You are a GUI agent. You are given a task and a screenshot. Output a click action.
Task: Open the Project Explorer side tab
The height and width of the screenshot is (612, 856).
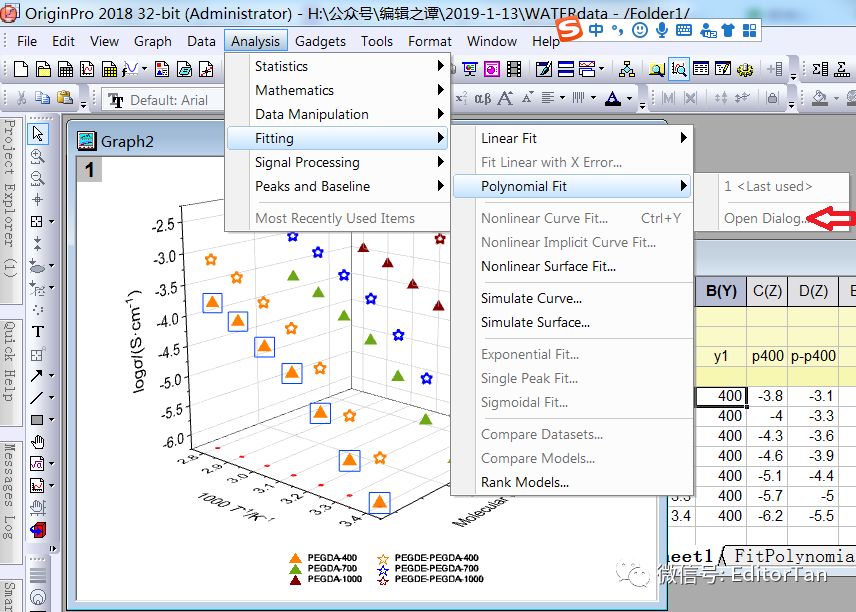coord(10,211)
